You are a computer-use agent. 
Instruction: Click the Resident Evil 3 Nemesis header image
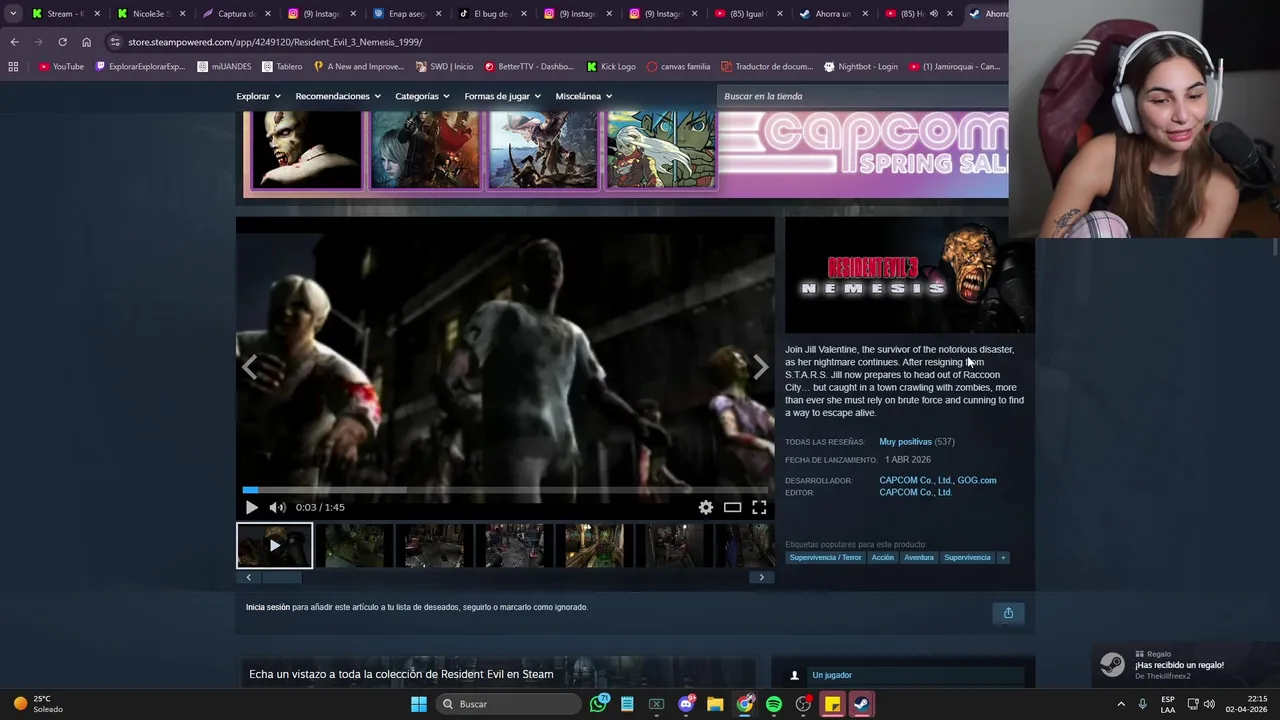point(910,275)
